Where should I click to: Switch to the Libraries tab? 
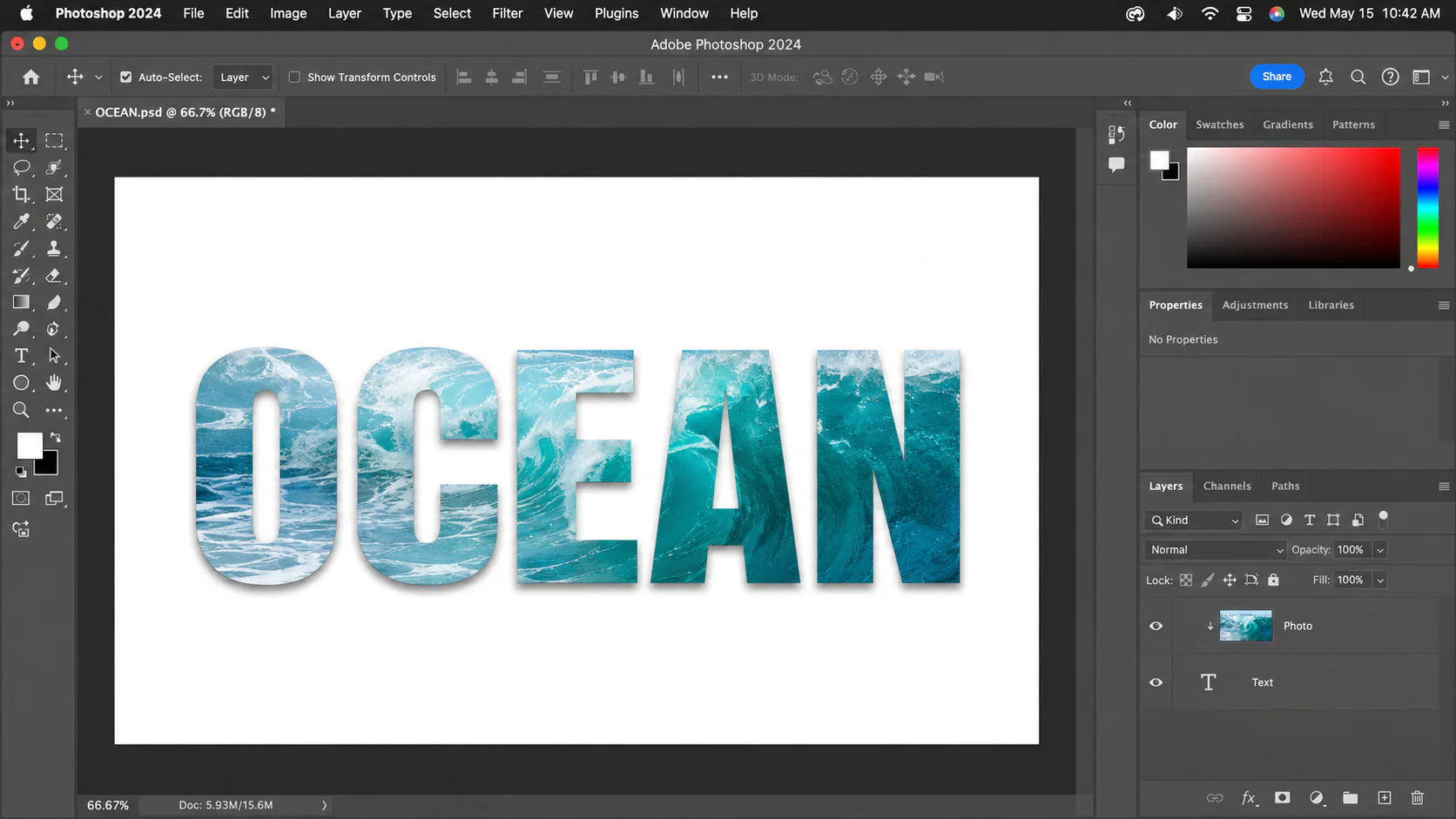pyautogui.click(x=1331, y=305)
